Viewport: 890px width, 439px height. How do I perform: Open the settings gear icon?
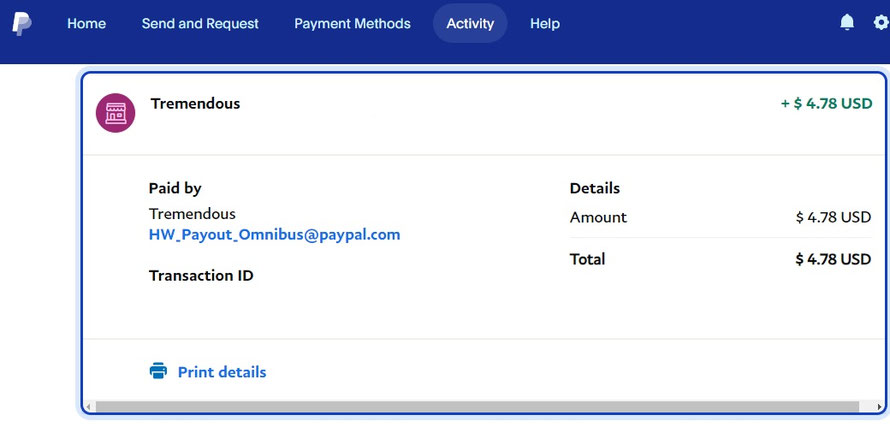[881, 23]
